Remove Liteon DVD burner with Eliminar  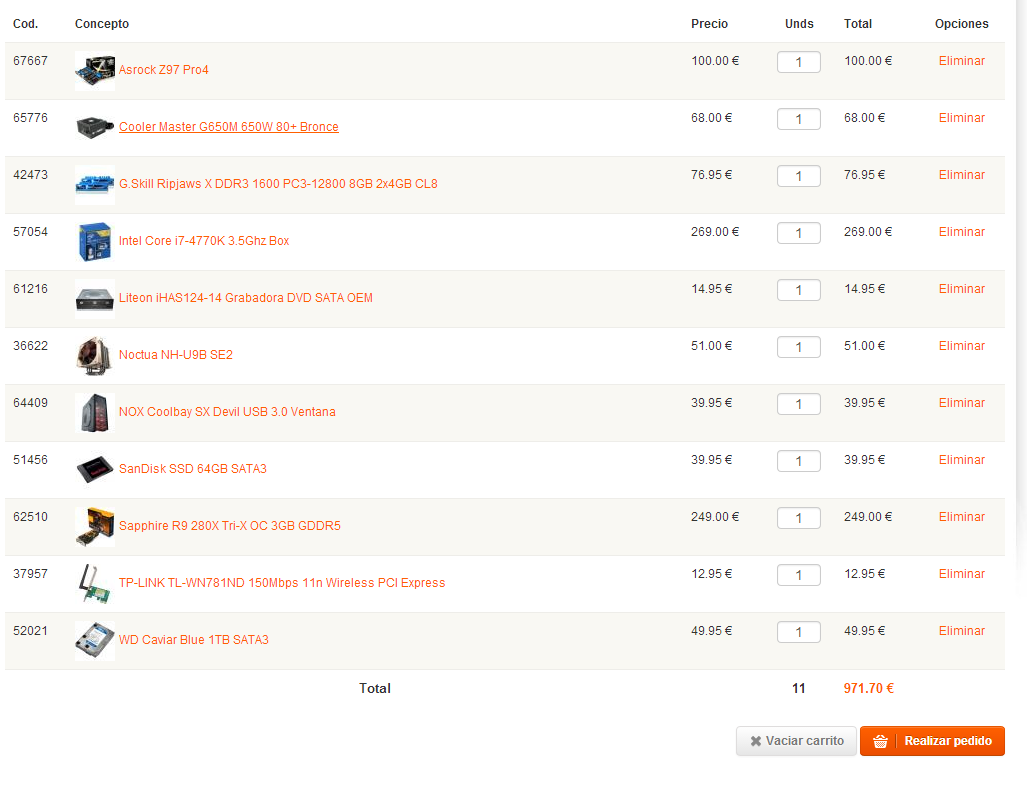point(962,289)
